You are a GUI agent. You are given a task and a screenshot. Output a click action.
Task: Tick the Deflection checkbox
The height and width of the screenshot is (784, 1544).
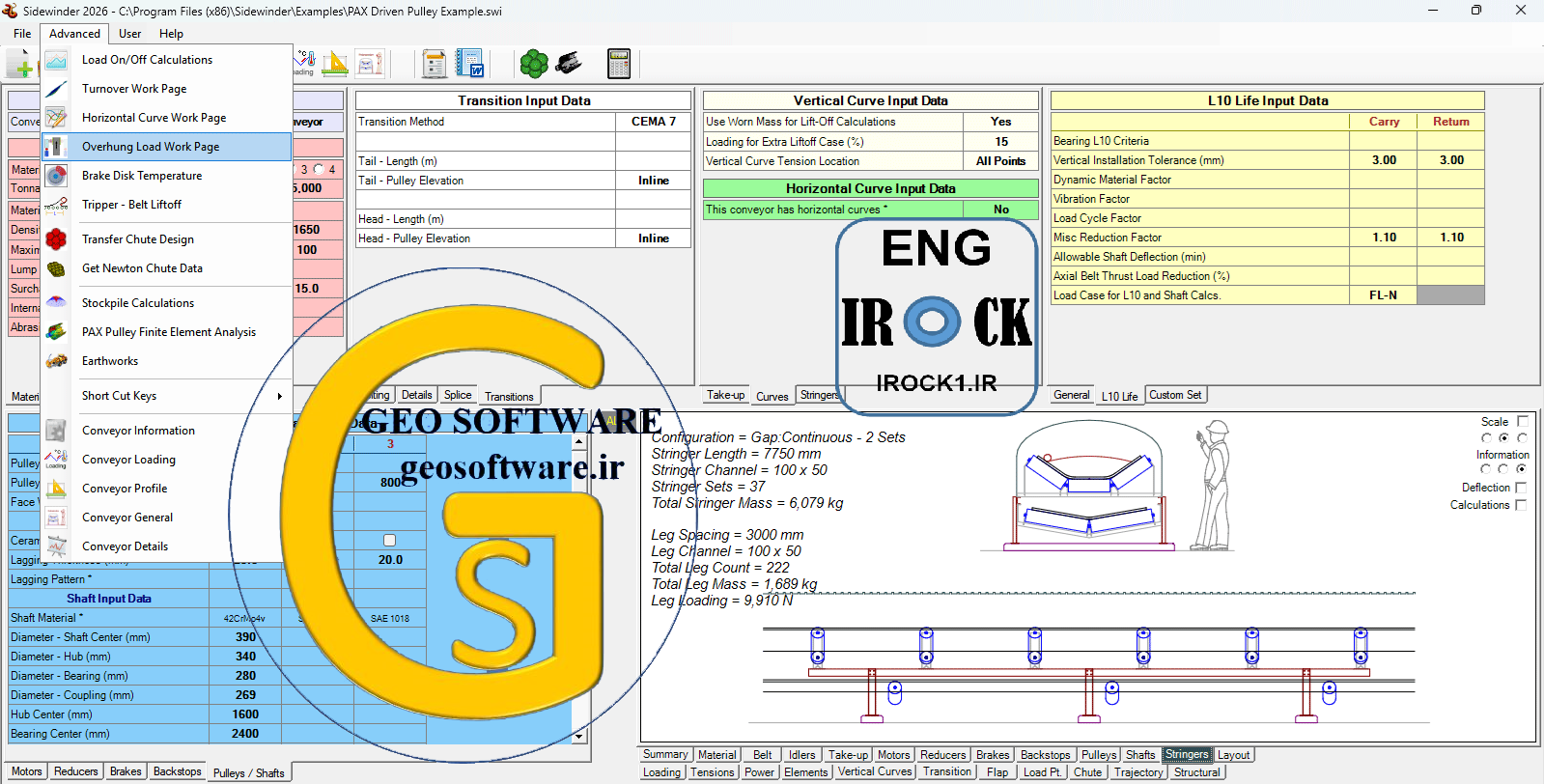pos(1521,488)
